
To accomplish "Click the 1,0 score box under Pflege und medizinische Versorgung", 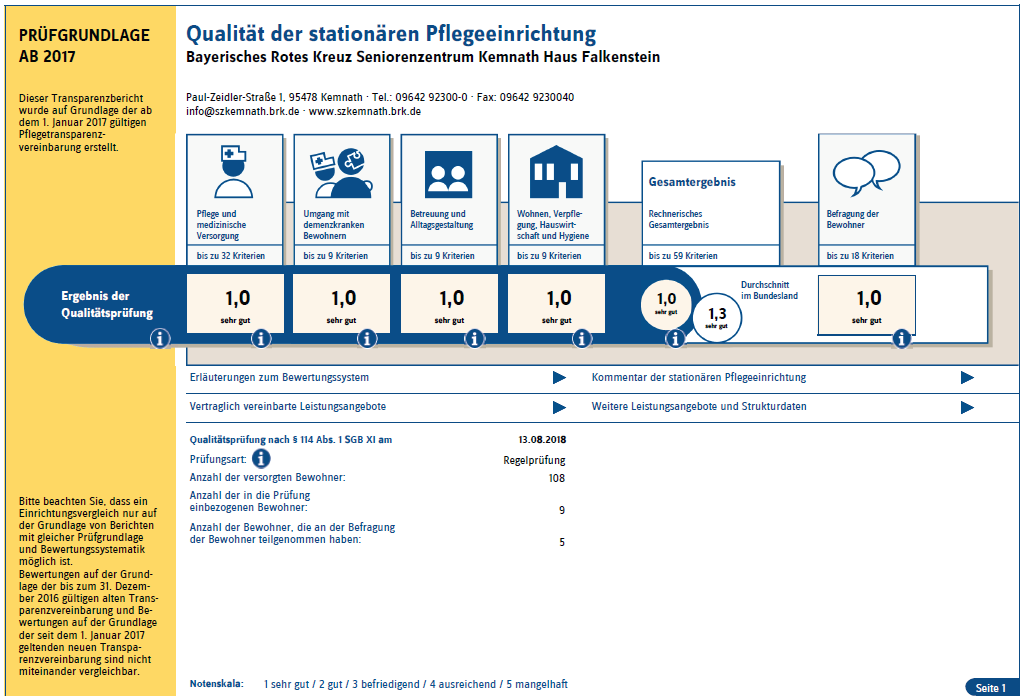I will coord(235,303).
